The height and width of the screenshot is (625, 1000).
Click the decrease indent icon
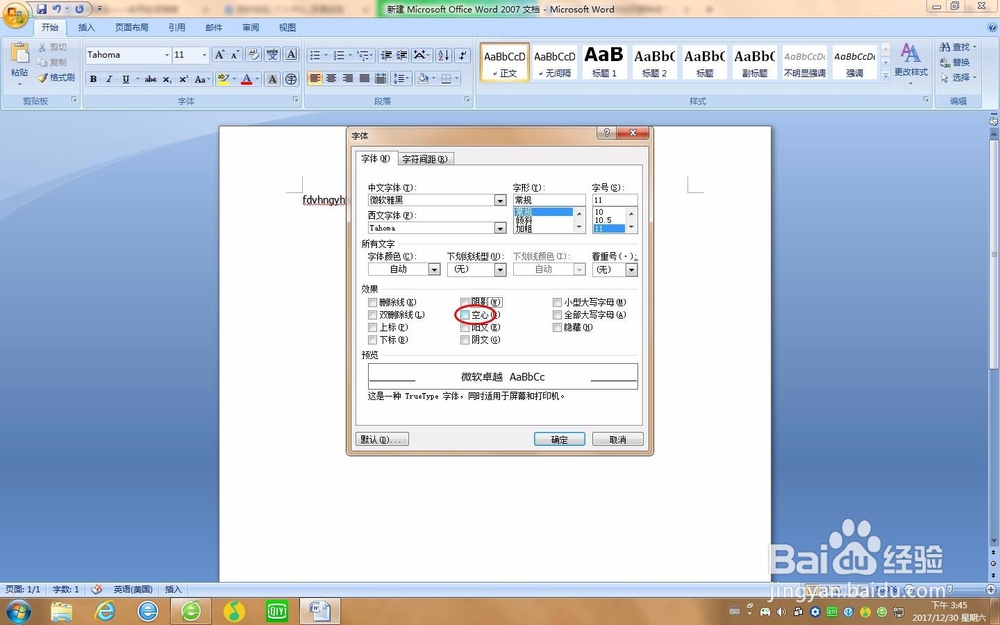[386, 55]
